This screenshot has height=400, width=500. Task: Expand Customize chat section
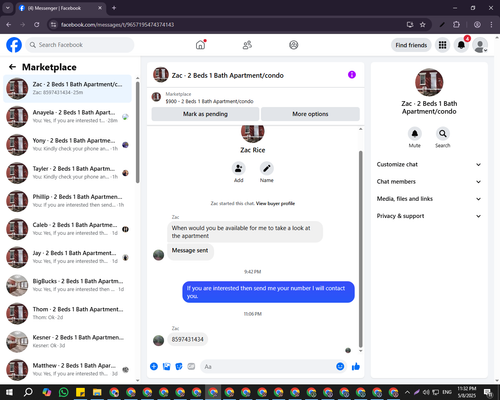(429, 164)
